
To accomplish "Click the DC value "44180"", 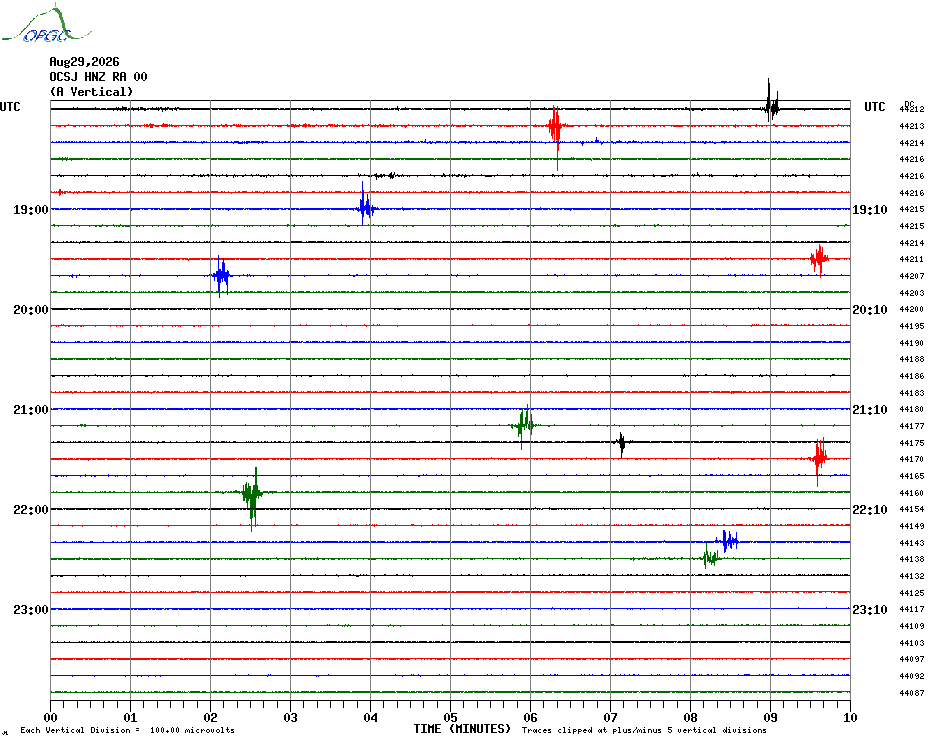I will pos(912,409).
